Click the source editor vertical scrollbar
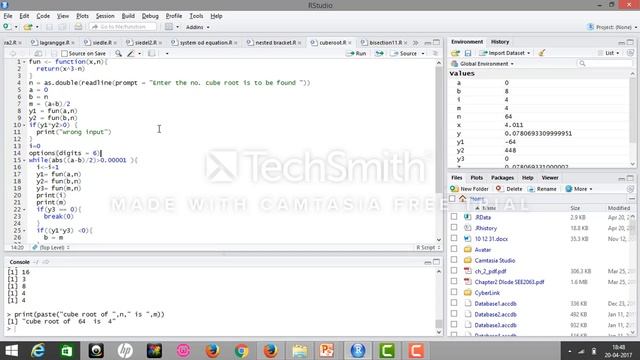 (x=439, y=151)
